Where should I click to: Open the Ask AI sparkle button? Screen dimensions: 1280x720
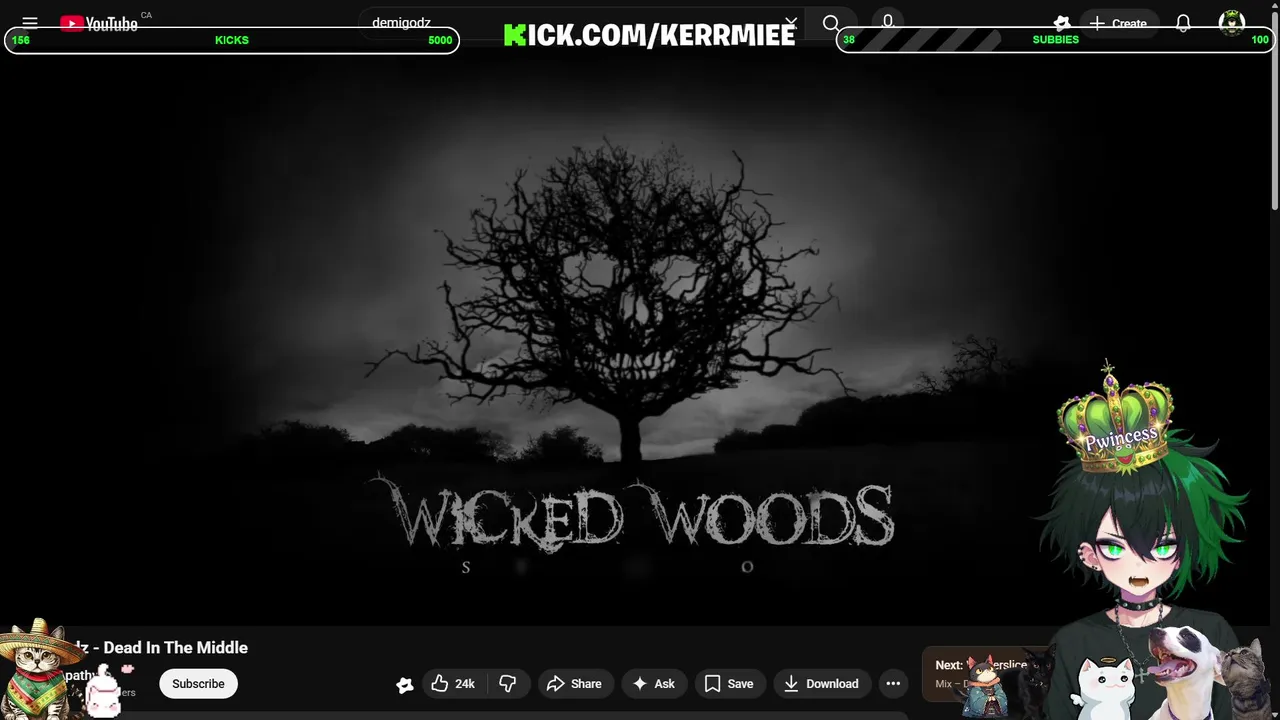pos(653,684)
